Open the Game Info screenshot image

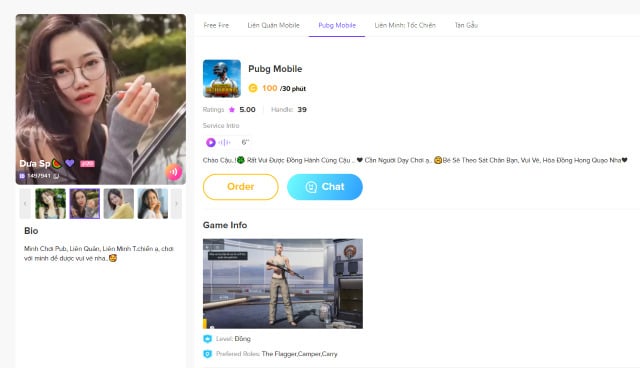(x=283, y=284)
